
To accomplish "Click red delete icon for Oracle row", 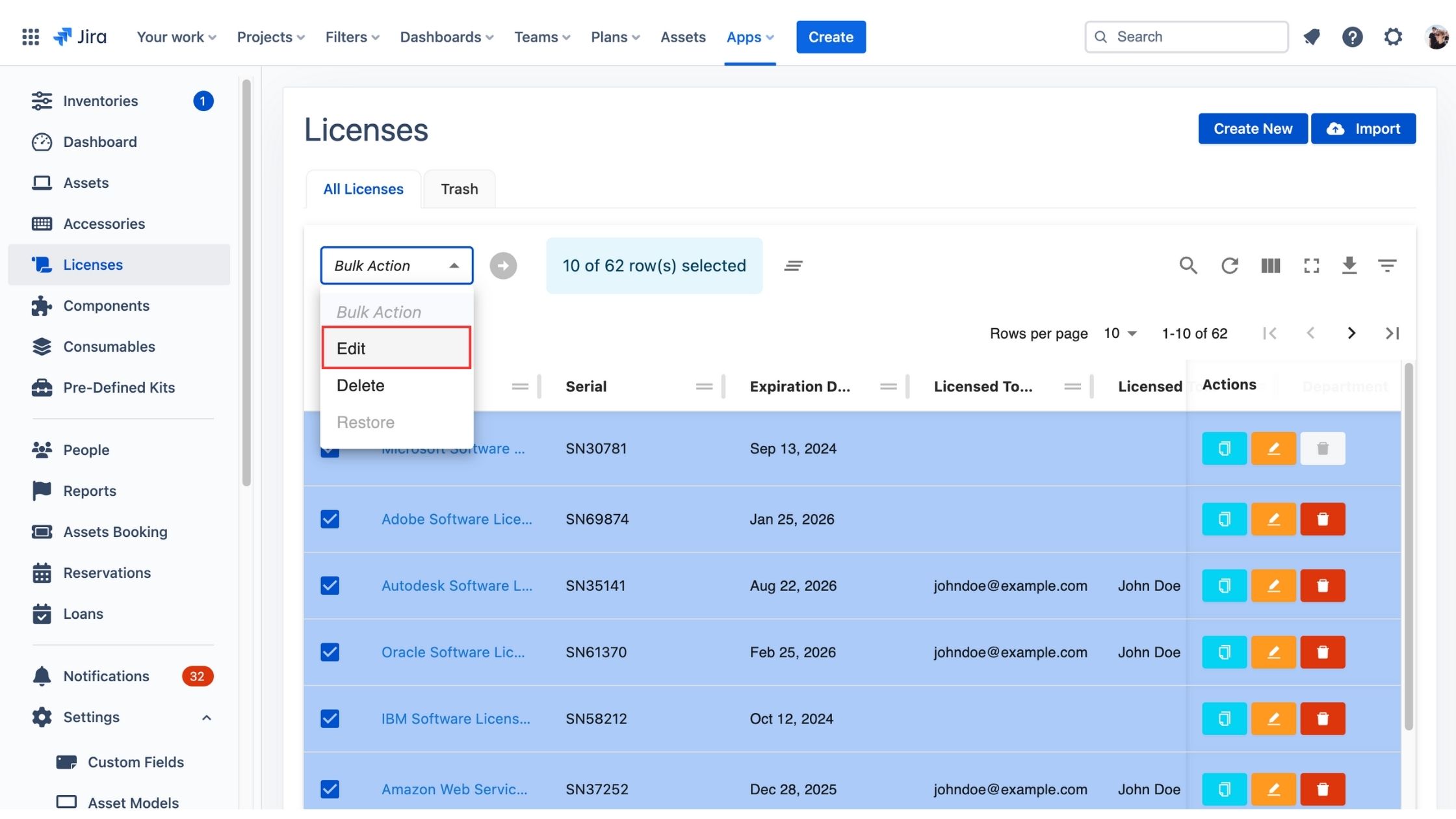I will click(1322, 652).
